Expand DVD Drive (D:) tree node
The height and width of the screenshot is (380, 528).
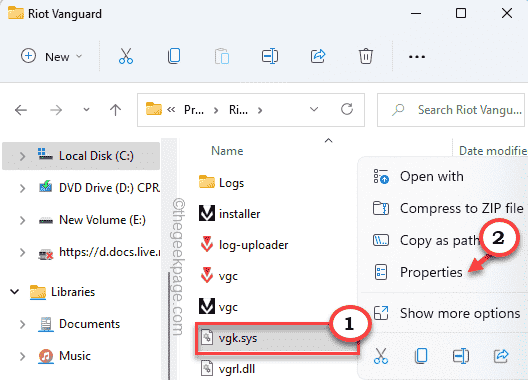pyautogui.click(x=22, y=188)
